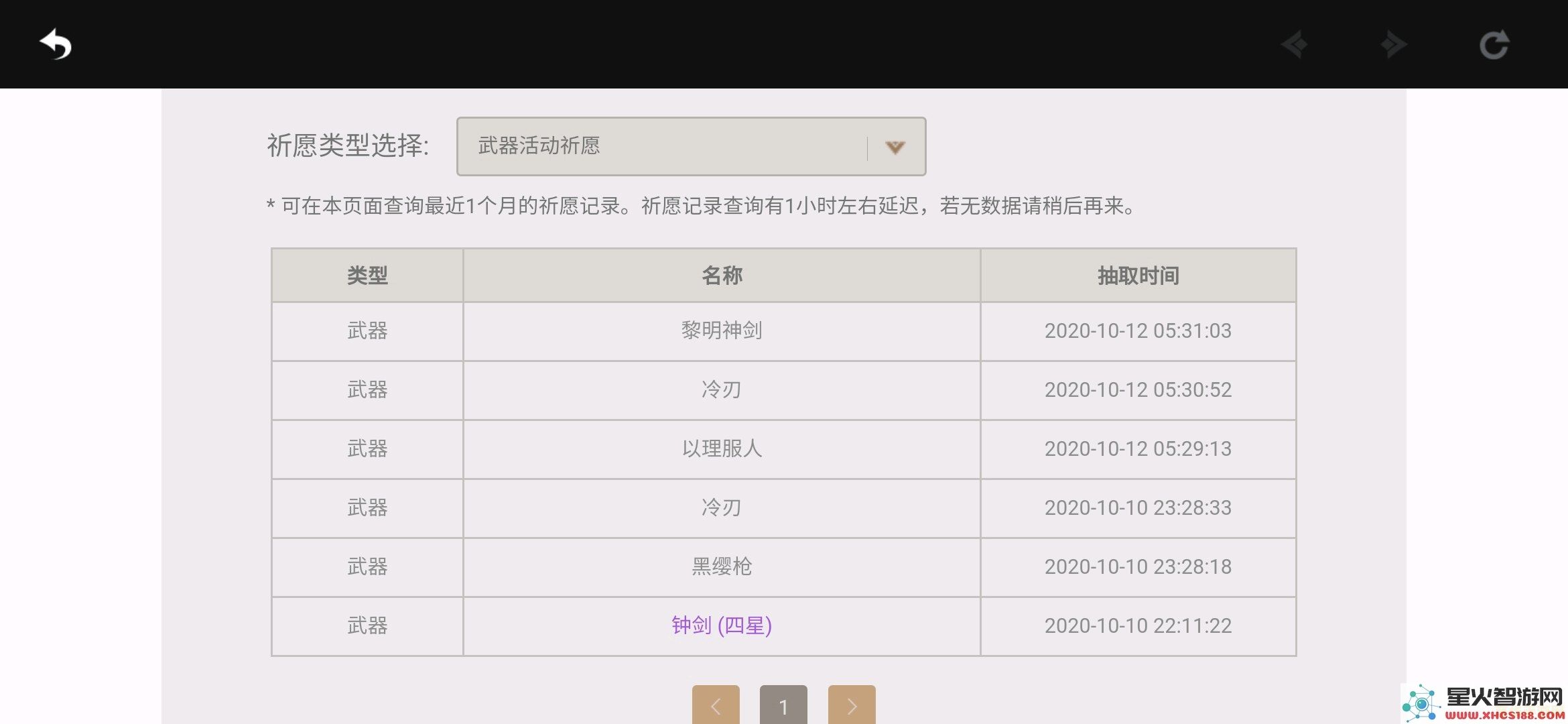Screen dimensions: 1568x724
Task: Tap the back arrow icon
Action: pyautogui.click(x=56, y=45)
